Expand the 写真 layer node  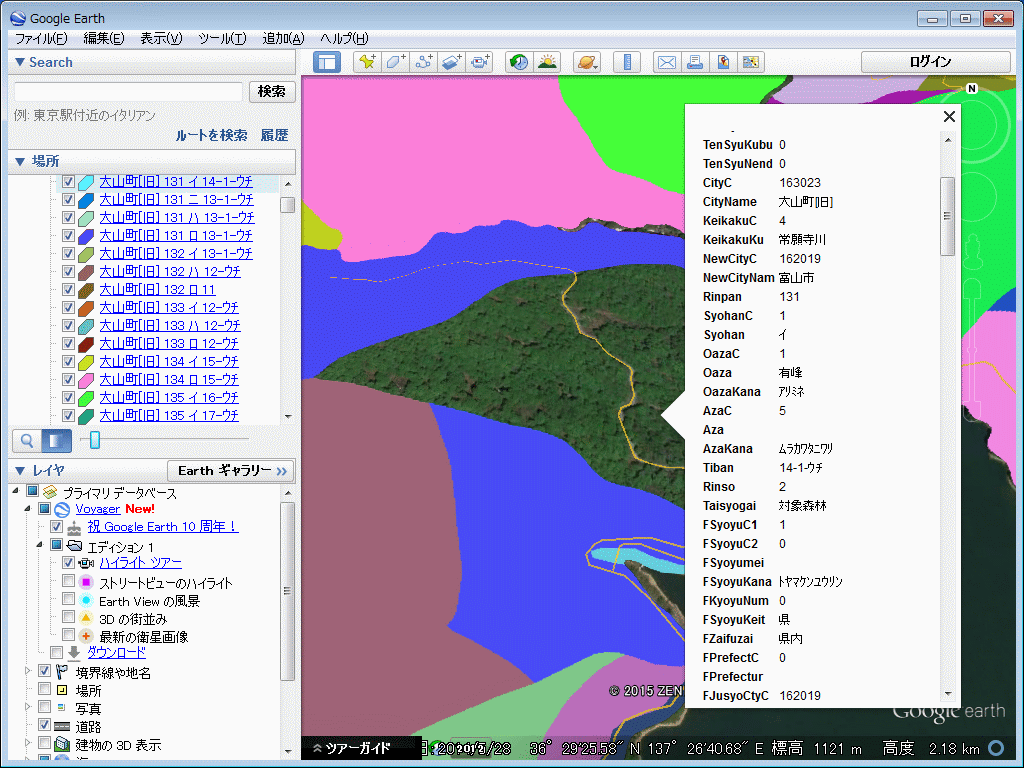click(27, 707)
